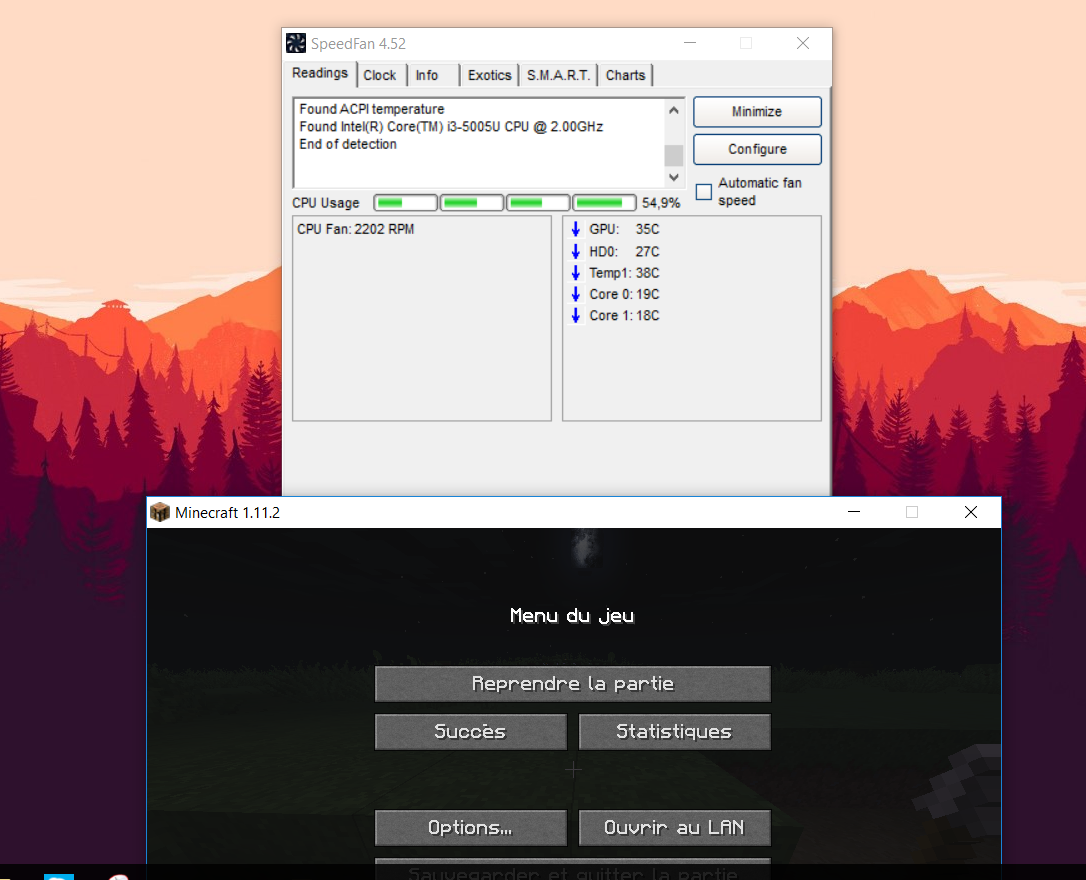Open SpeedFan Configure dialog
The image size is (1086, 880).
pos(757,149)
